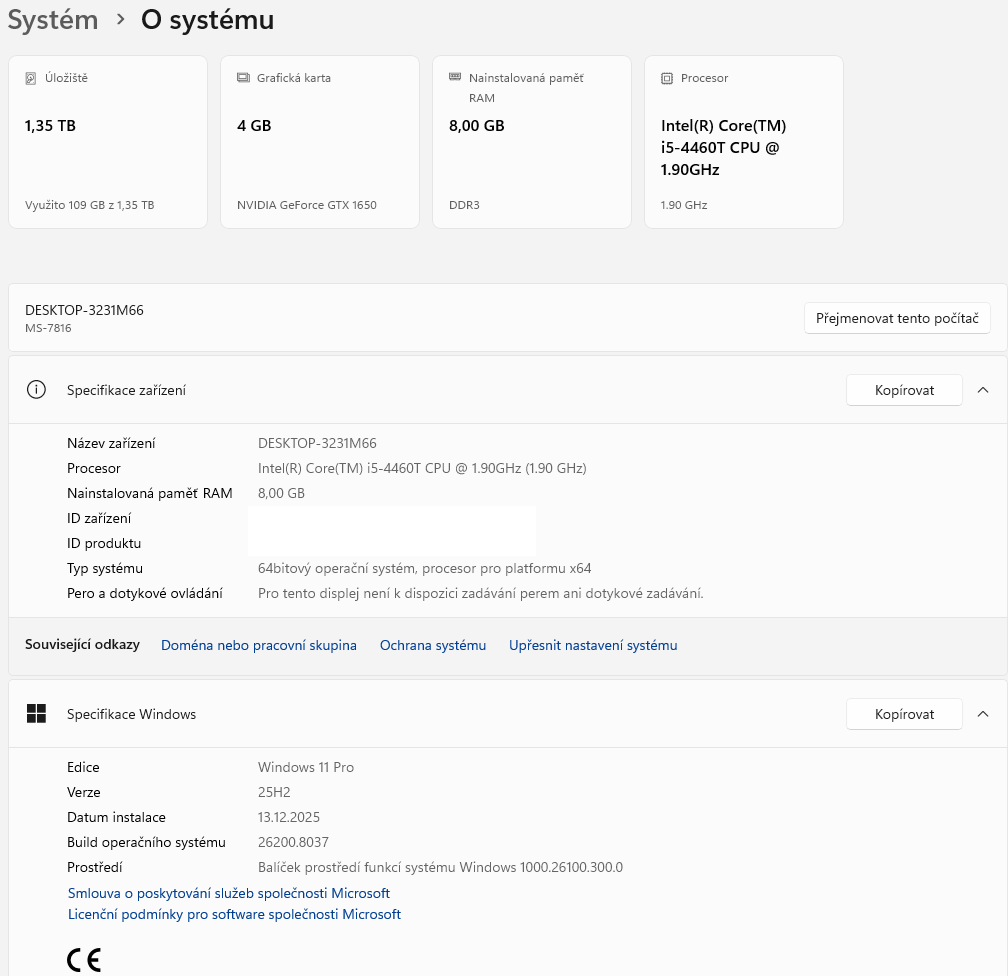
Task: Open Licenční podmínky pro software společnosti Microsoft
Action: click(x=235, y=914)
